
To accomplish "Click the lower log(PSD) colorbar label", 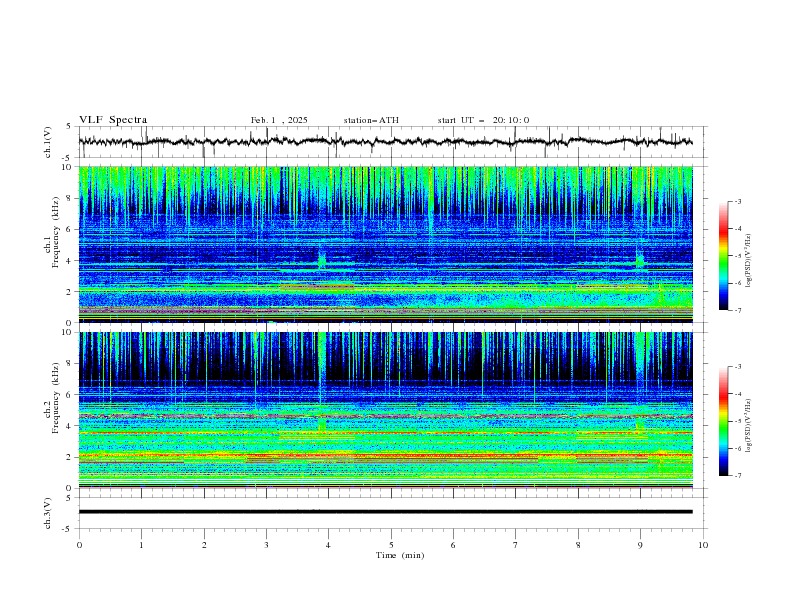I will (748, 426).
